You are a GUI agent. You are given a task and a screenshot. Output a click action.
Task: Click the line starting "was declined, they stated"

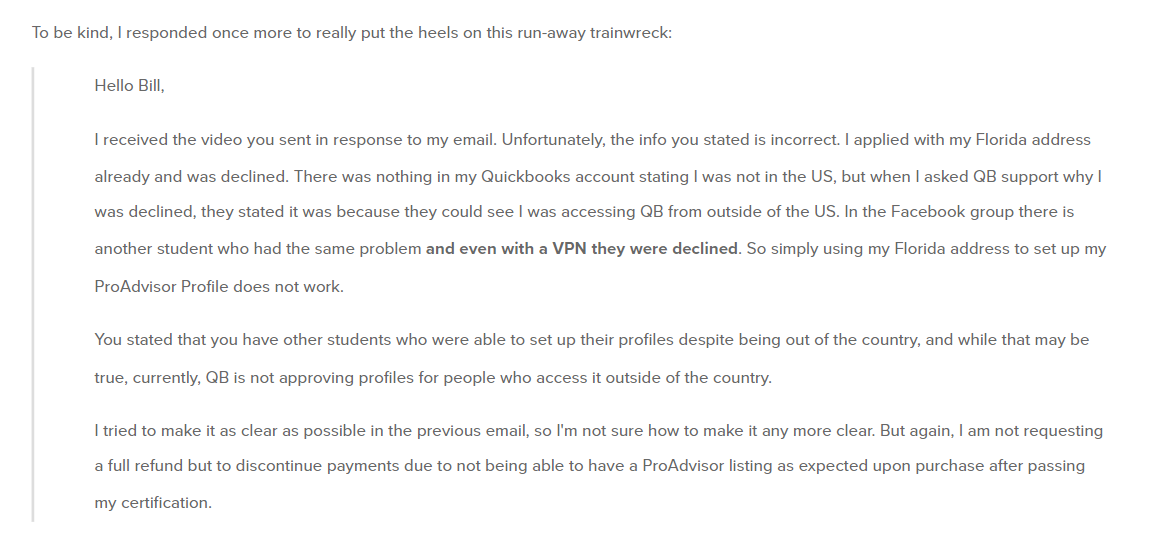click(584, 212)
